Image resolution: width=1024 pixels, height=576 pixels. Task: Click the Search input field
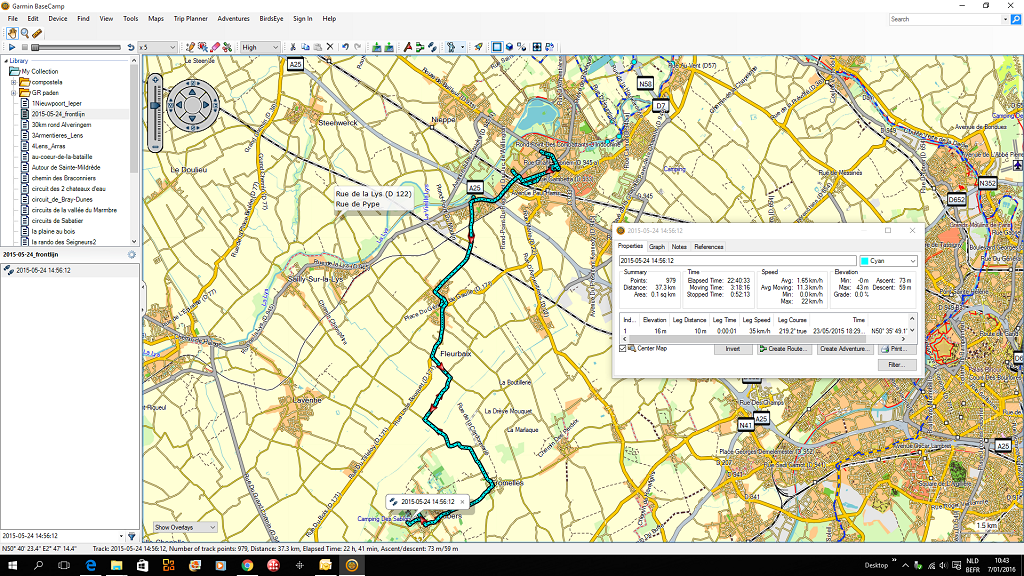point(945,20)
